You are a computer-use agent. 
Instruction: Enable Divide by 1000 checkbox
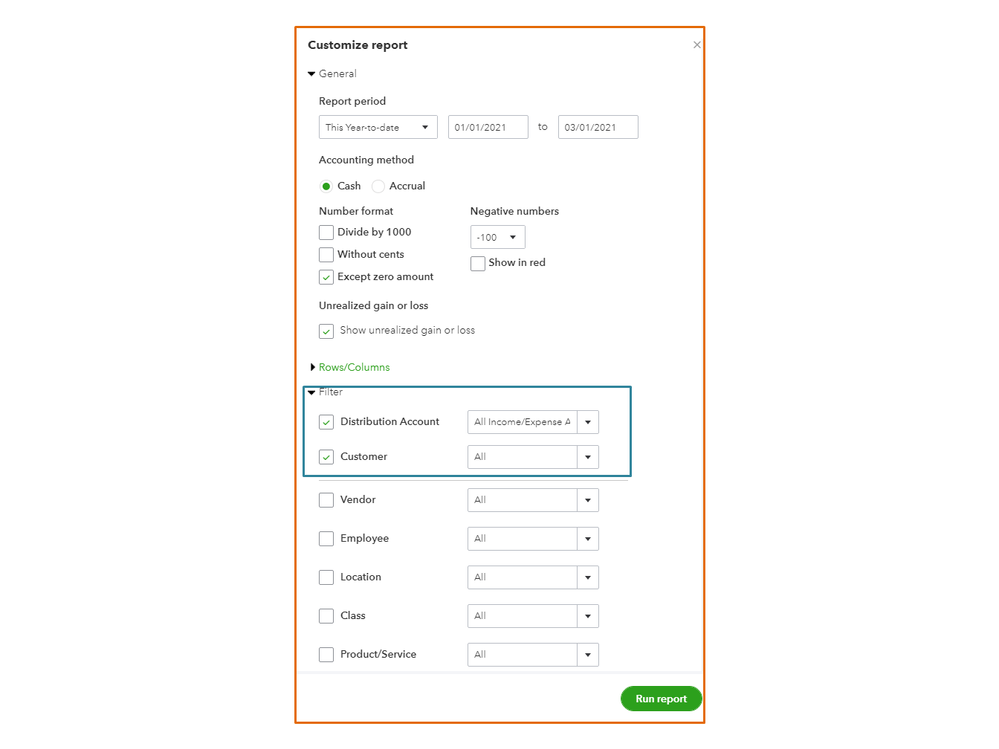pos(326,232)
